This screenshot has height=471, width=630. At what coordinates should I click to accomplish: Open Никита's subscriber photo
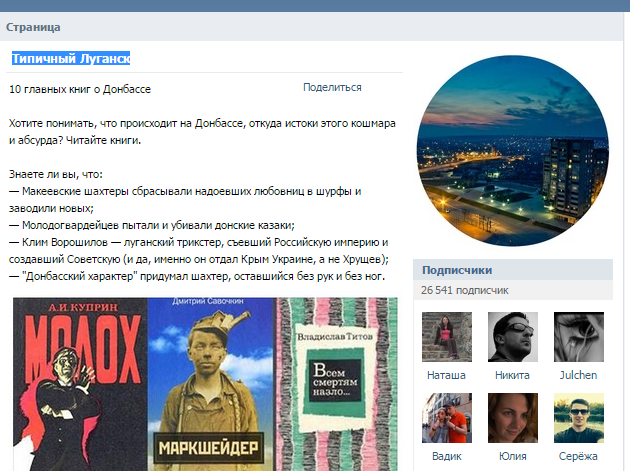point(513,337)
